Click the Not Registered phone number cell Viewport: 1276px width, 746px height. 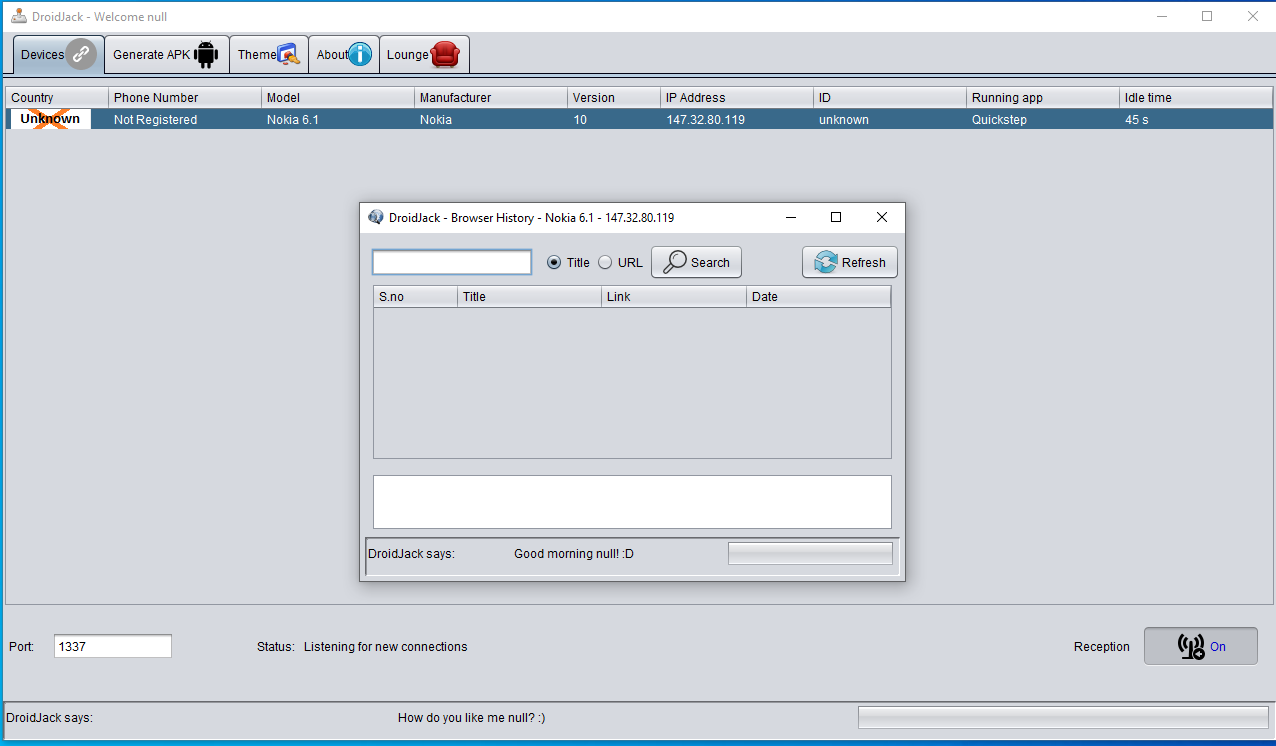185,119
